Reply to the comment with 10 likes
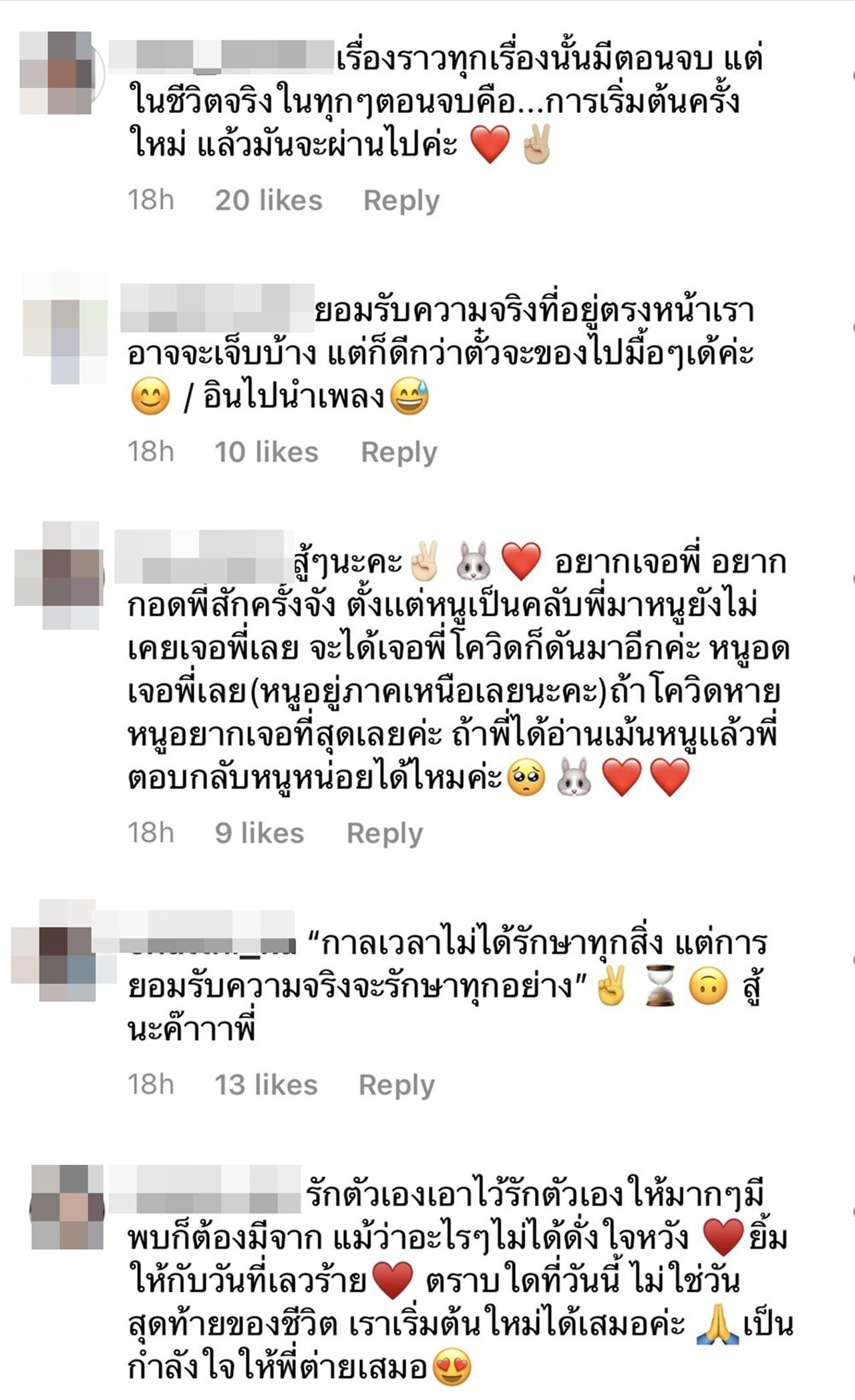Viewport: 855px width, 1400px height. tap(399, 453)
